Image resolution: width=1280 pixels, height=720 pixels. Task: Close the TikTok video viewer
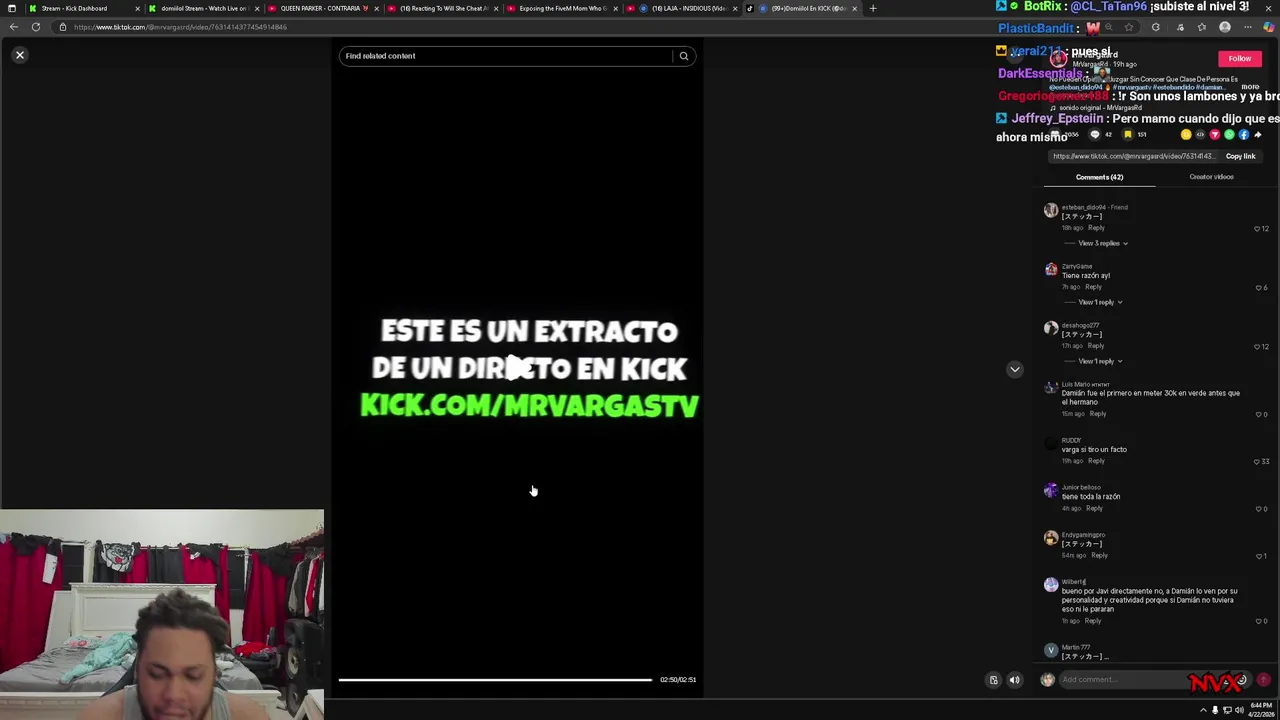(19, 55)
